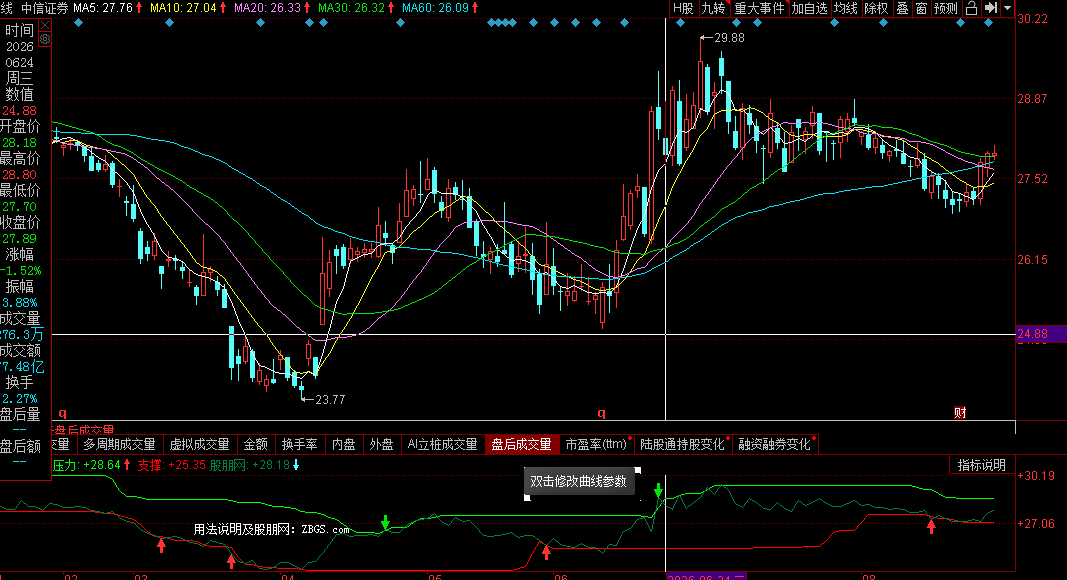This screenshot has height=580, width=1067.
Task: Click the jump-to-end arrow icon
Action: click(x=991, y=8)
